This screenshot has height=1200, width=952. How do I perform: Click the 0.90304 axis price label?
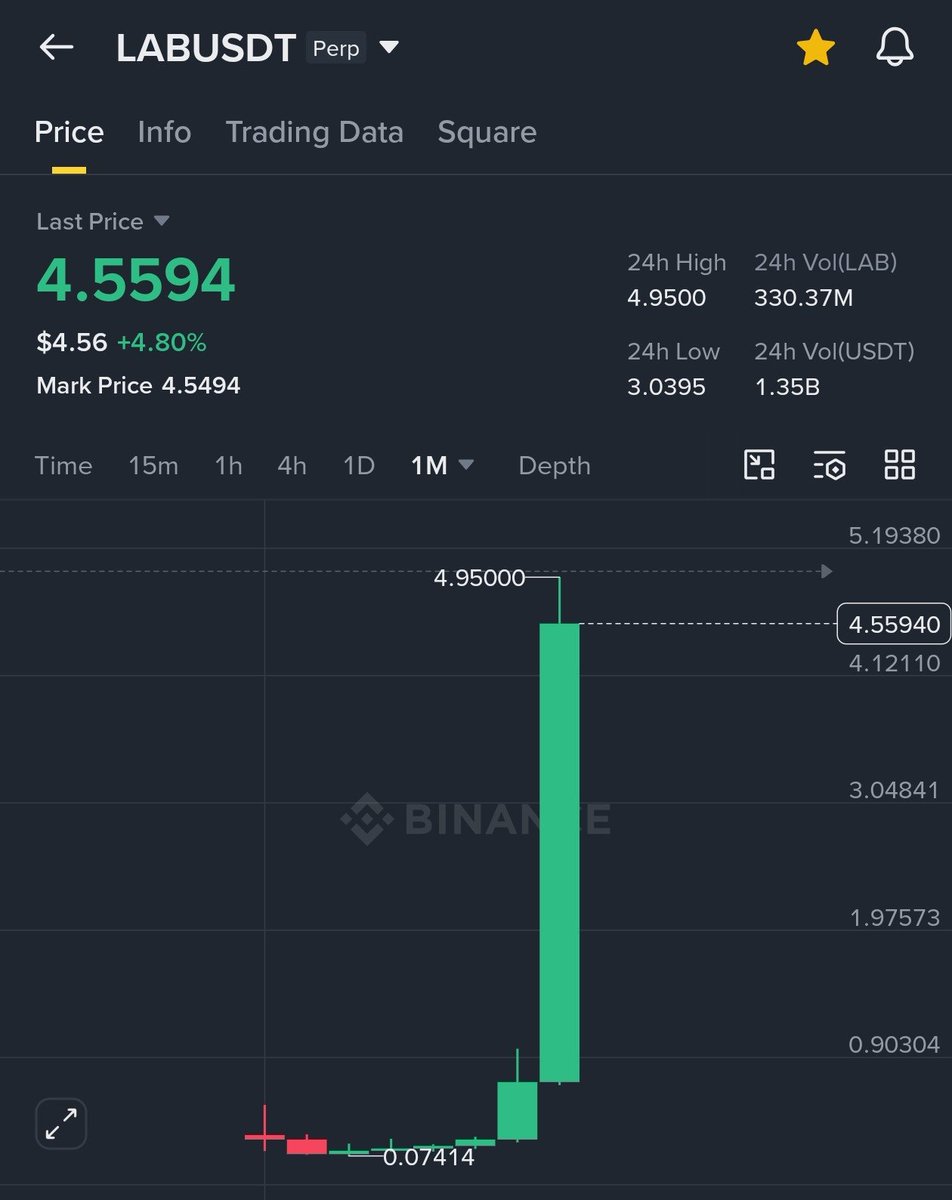pos(894,1044)
